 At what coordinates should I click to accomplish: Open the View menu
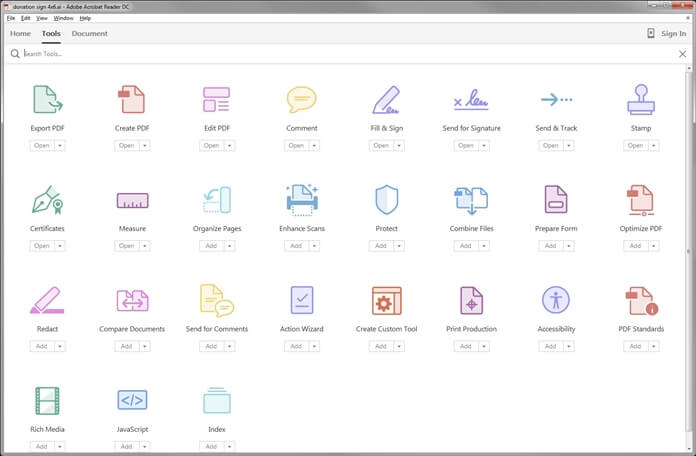(x=42, y=18)
